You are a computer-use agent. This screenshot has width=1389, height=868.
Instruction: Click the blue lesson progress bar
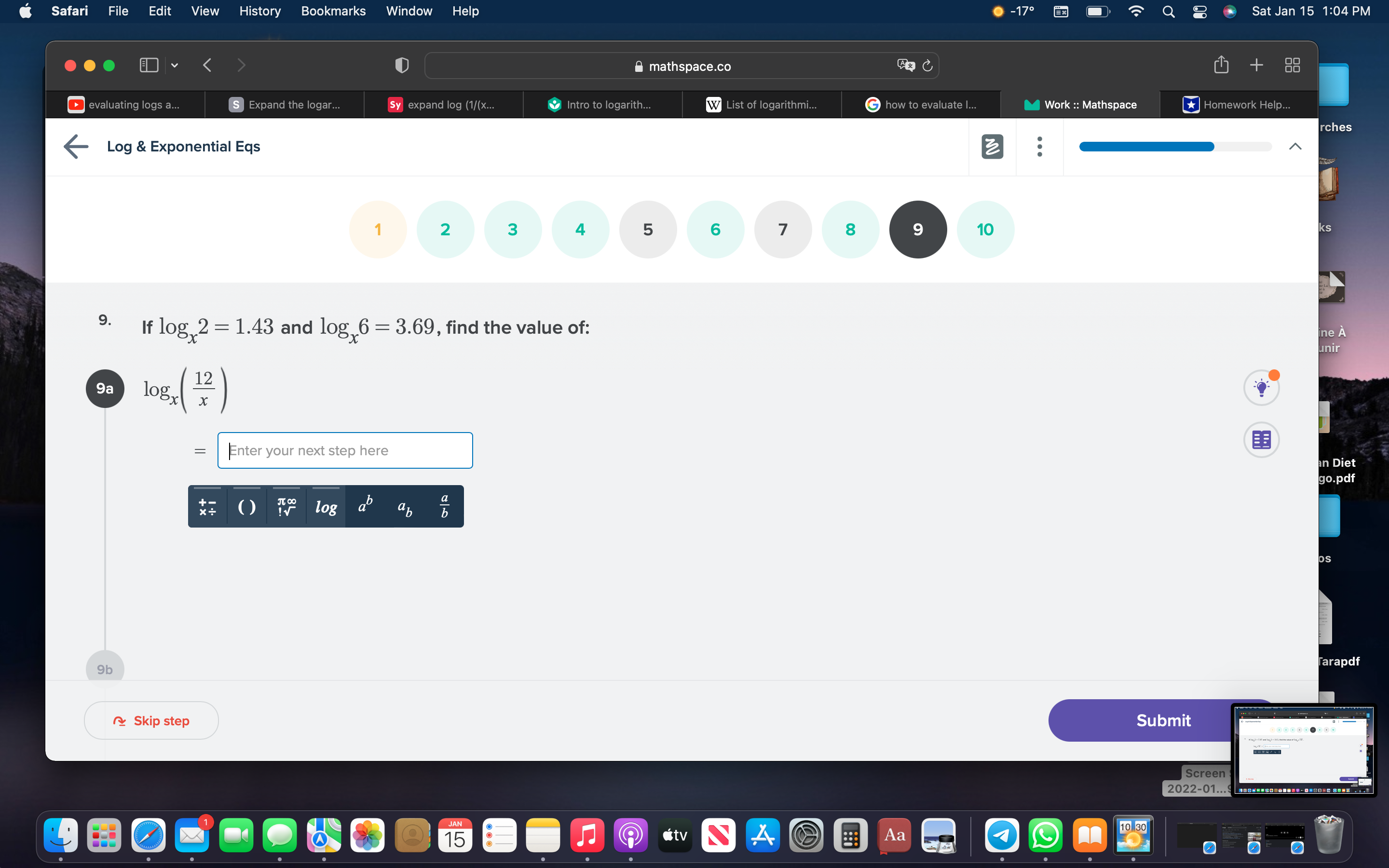1148,147
